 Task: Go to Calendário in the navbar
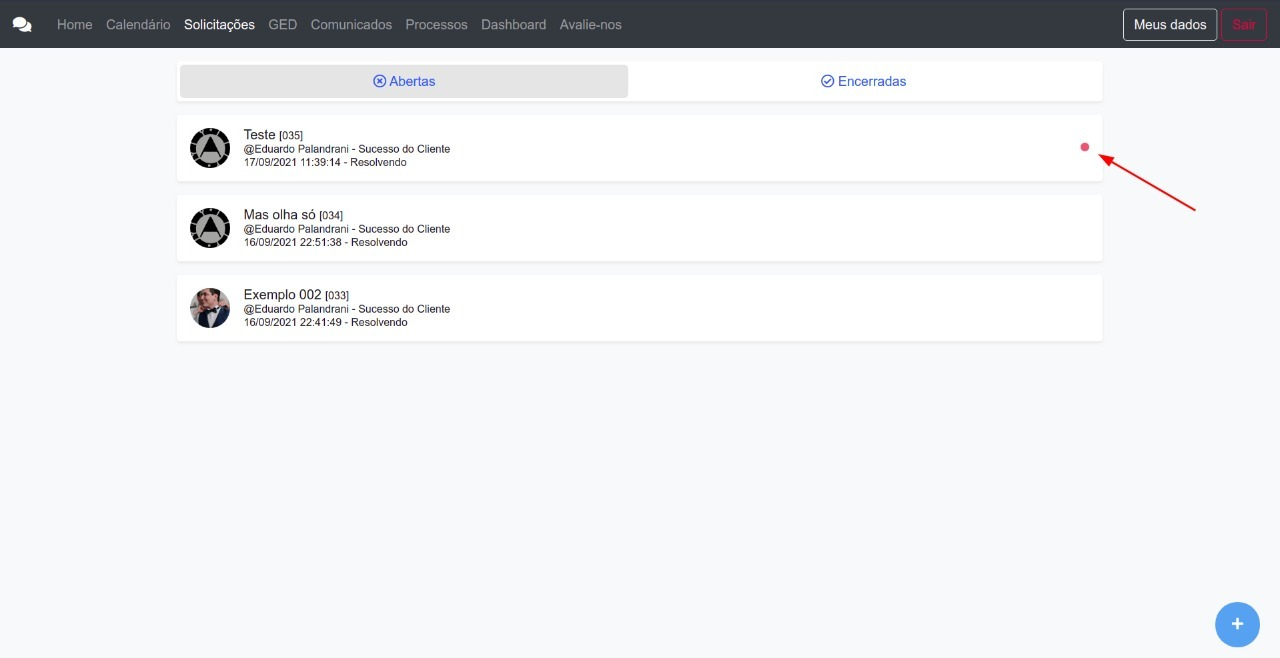[x=138, y=25]
